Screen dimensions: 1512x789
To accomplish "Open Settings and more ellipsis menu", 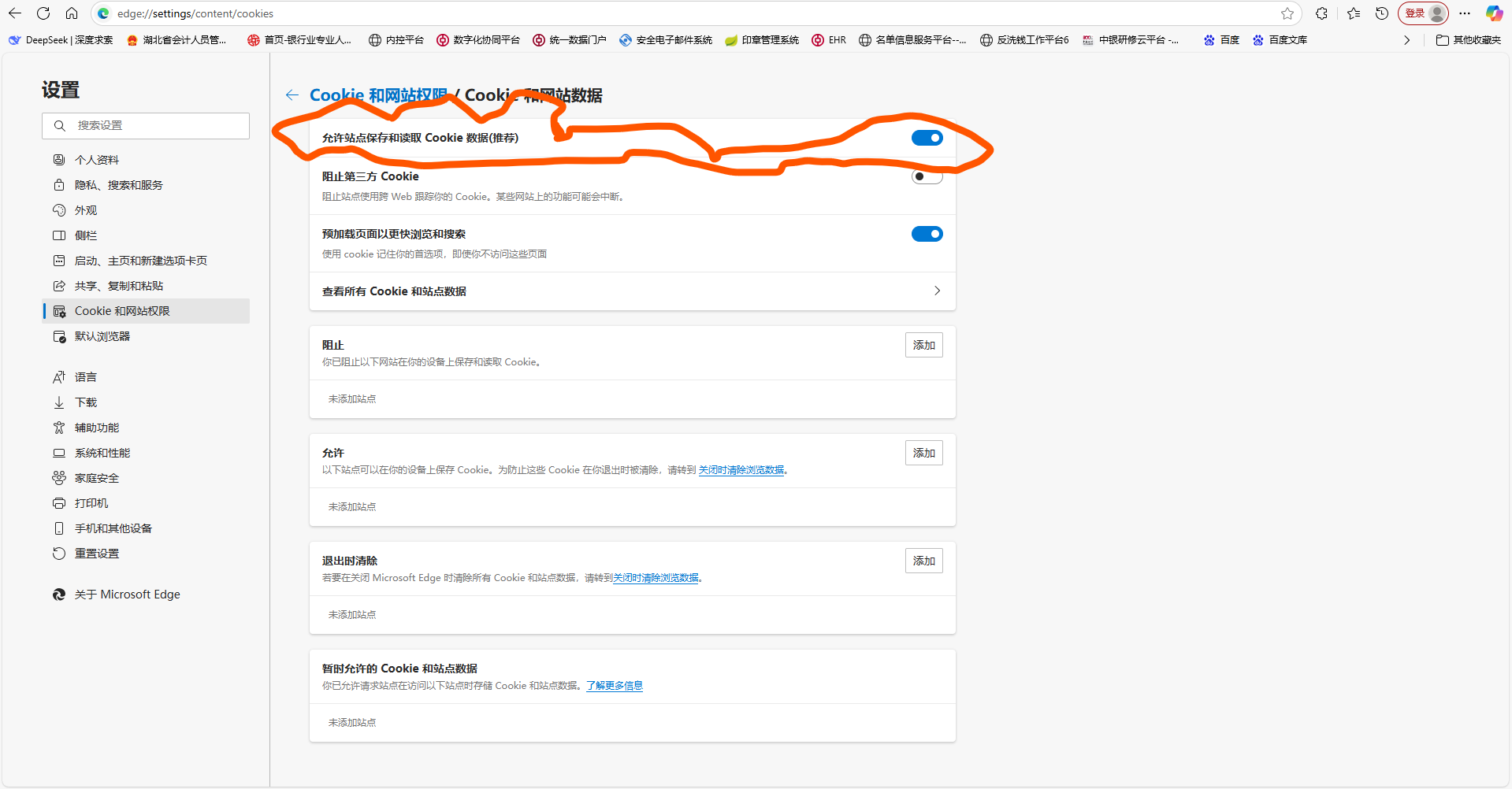I will pyautogui.click(x=1465, y=13).
